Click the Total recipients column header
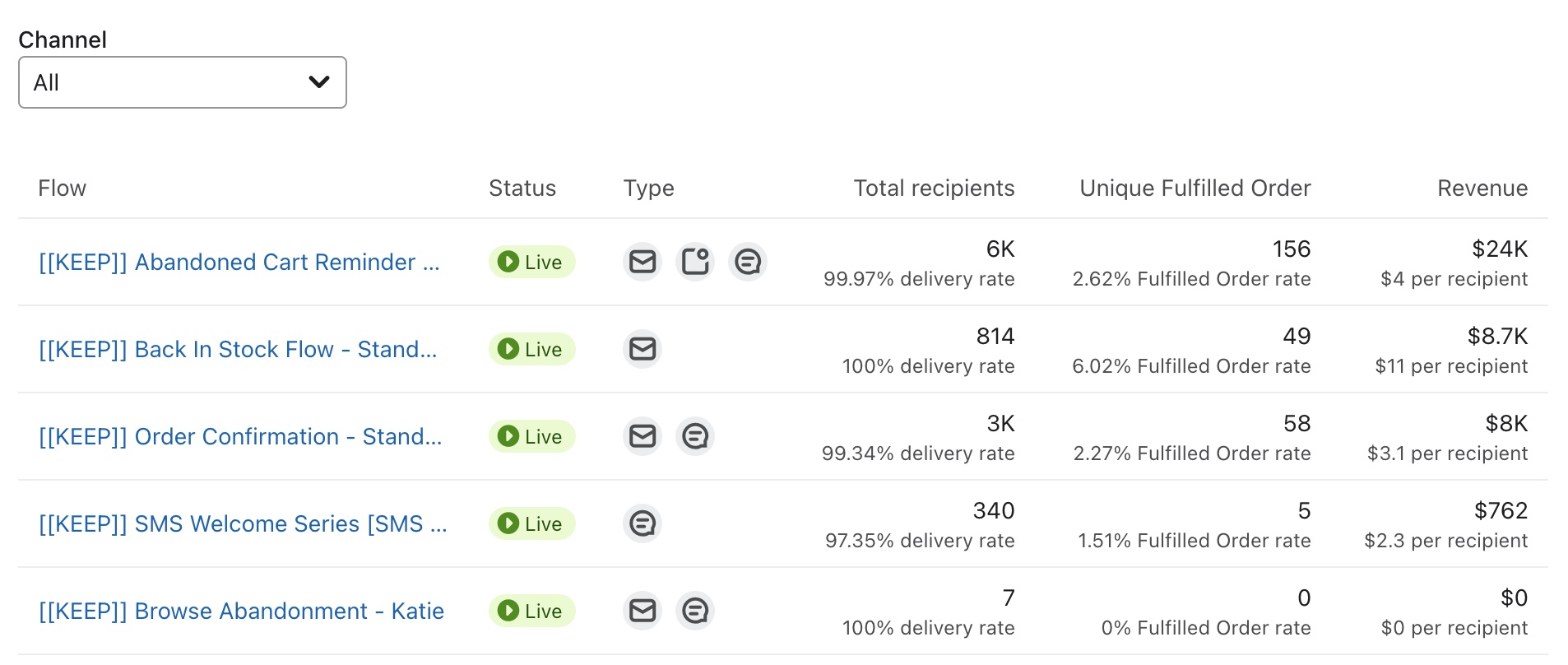 coord(934,188)
